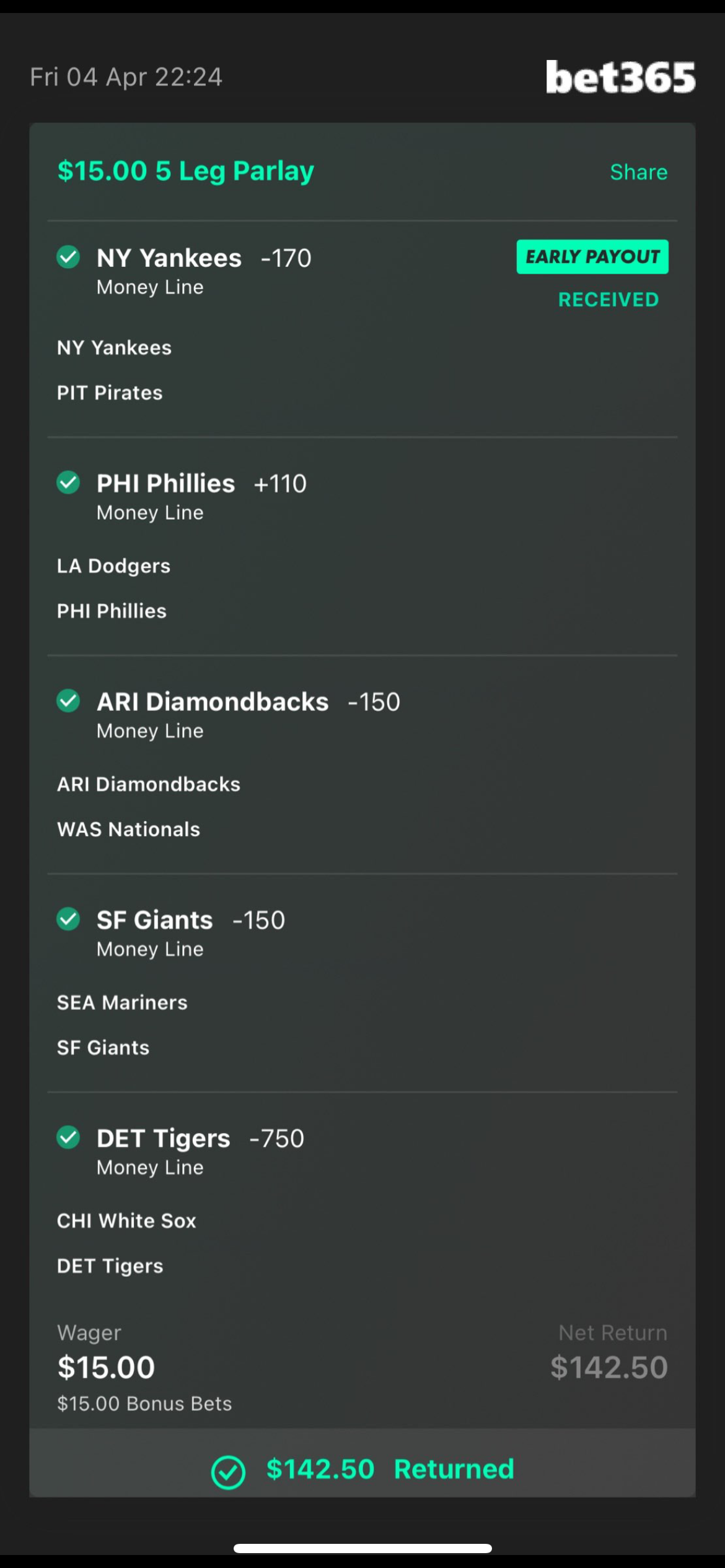
Task: Open the PHI Phillies +110 selection
Action: [201, 484]
